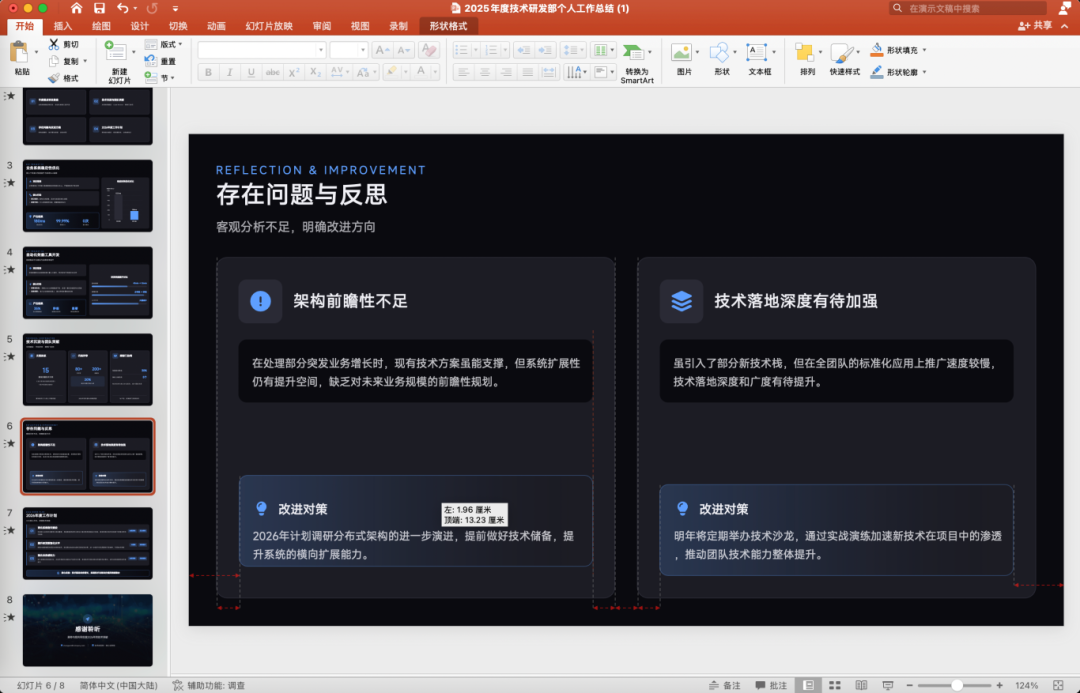Toggle italic formatting

tap(230, 72)
